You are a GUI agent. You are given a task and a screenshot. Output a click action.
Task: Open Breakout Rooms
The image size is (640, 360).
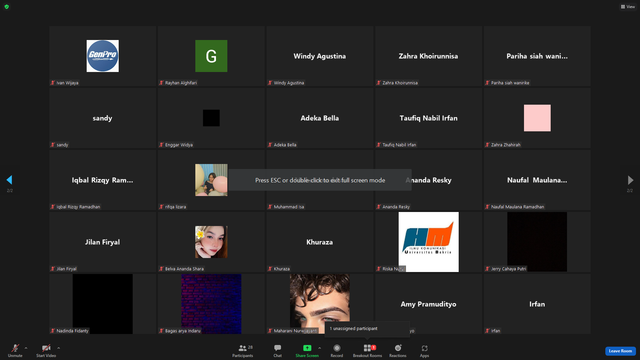tap(367, 350)
